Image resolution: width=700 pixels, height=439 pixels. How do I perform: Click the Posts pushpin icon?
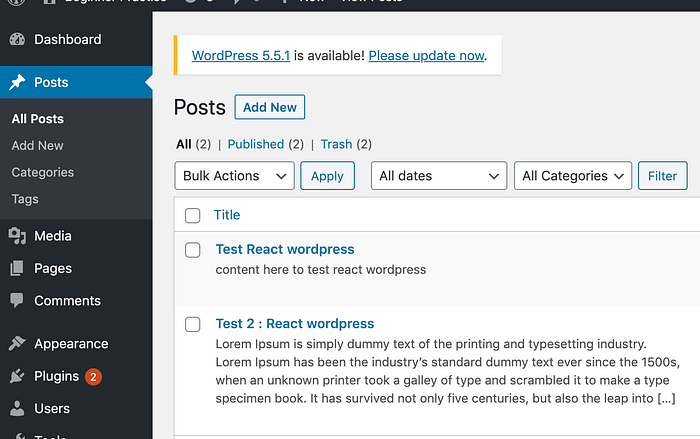coord(17,83)
